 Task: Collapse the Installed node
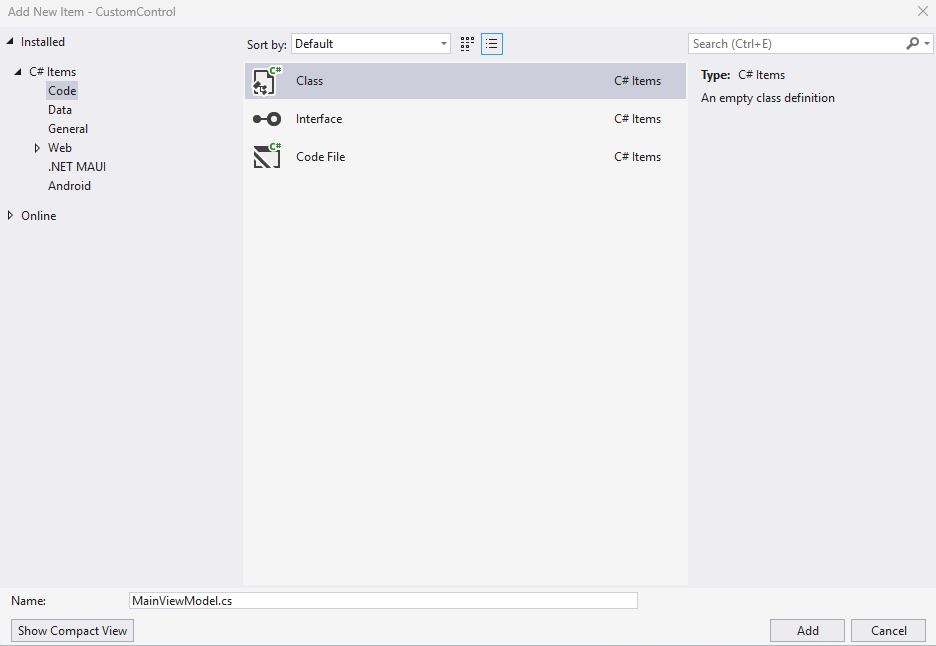point(9,41)
